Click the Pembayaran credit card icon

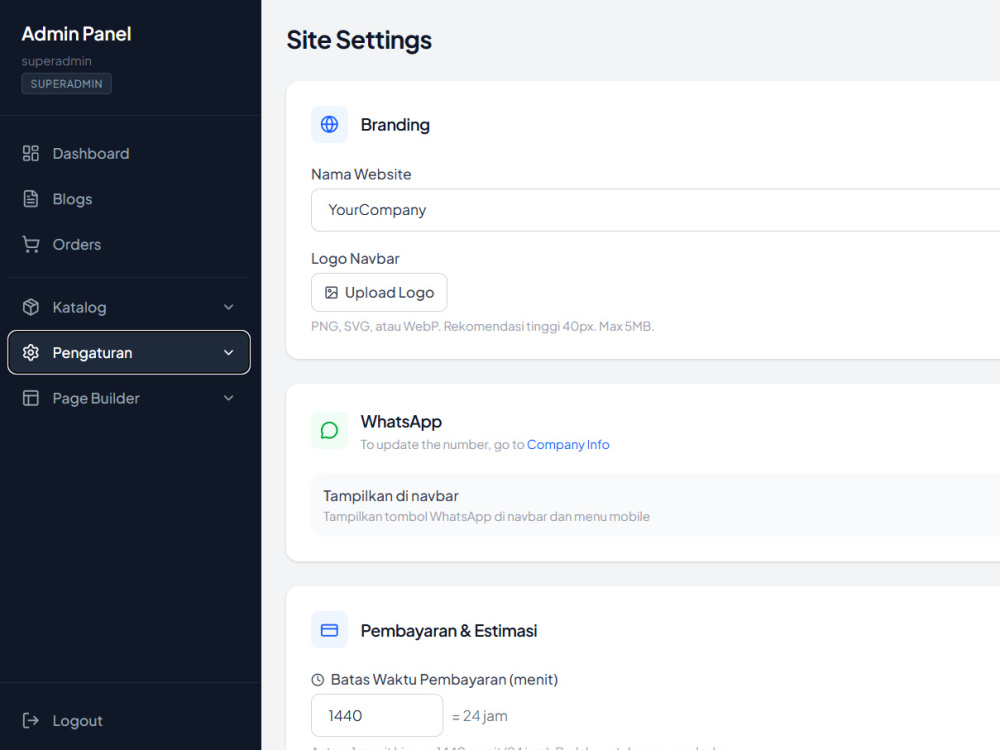click(x=329, y=630)
